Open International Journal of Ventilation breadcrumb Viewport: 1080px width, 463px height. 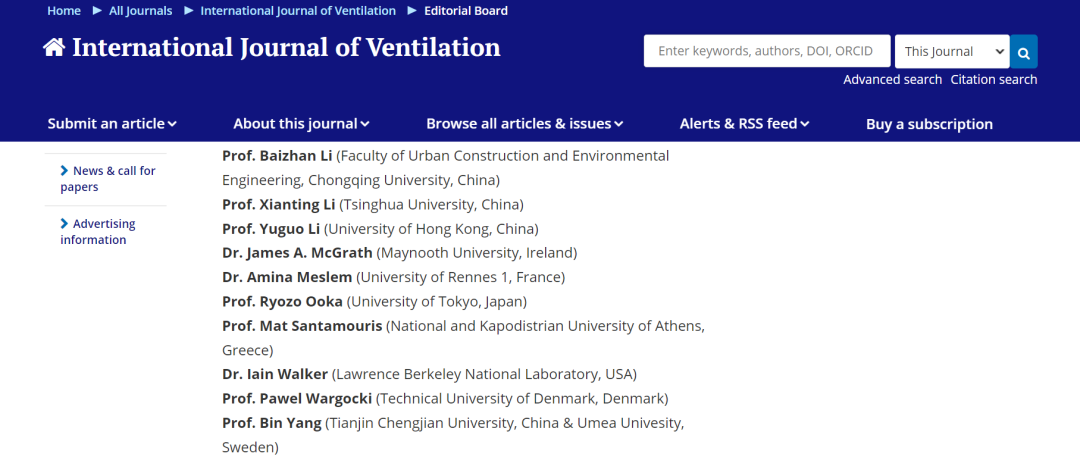(298, 11)
